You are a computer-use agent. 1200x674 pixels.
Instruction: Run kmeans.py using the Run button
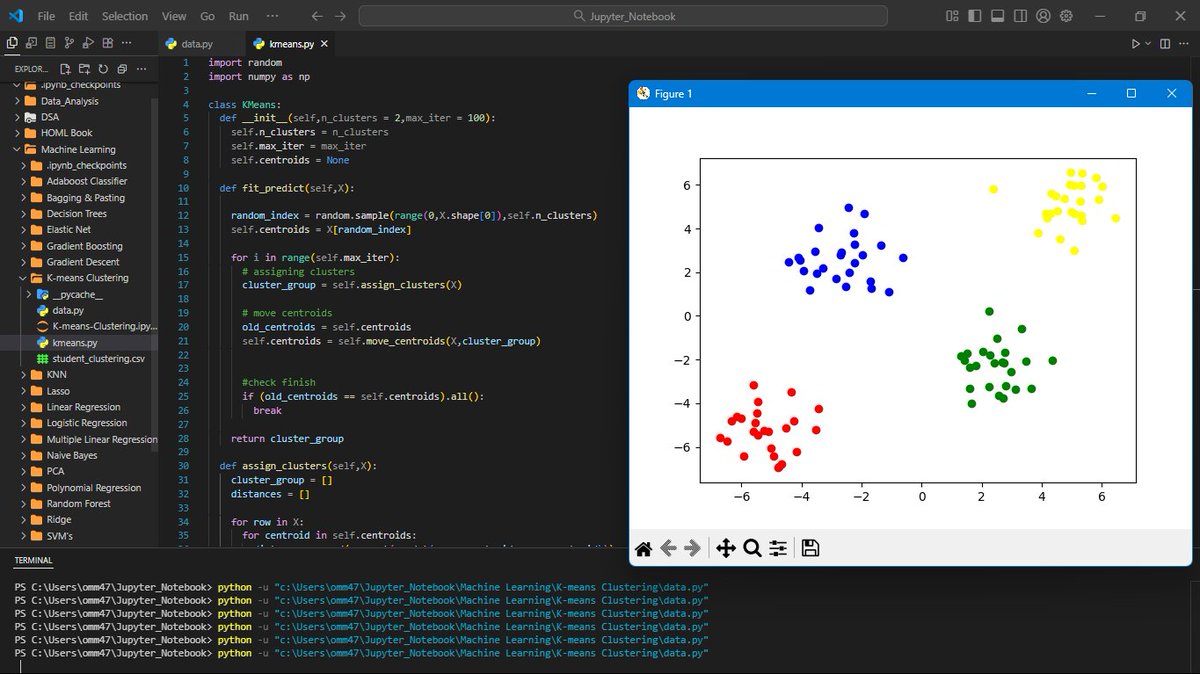[x=1135, y=43]
